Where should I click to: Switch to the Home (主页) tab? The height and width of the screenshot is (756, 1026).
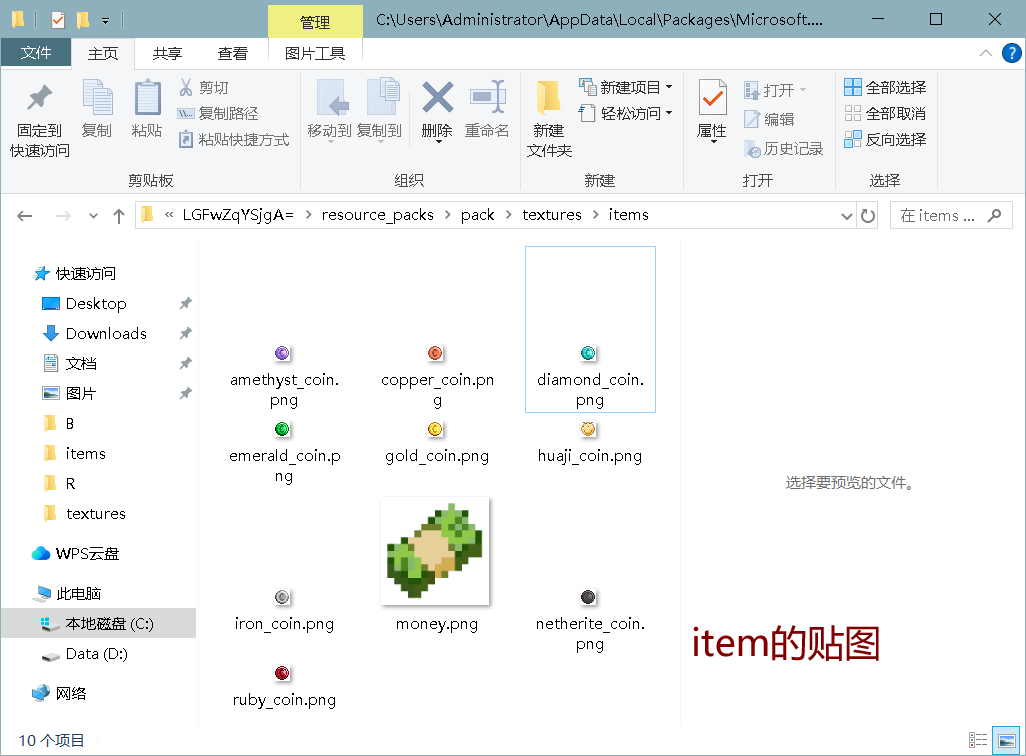tap(103, 53)
